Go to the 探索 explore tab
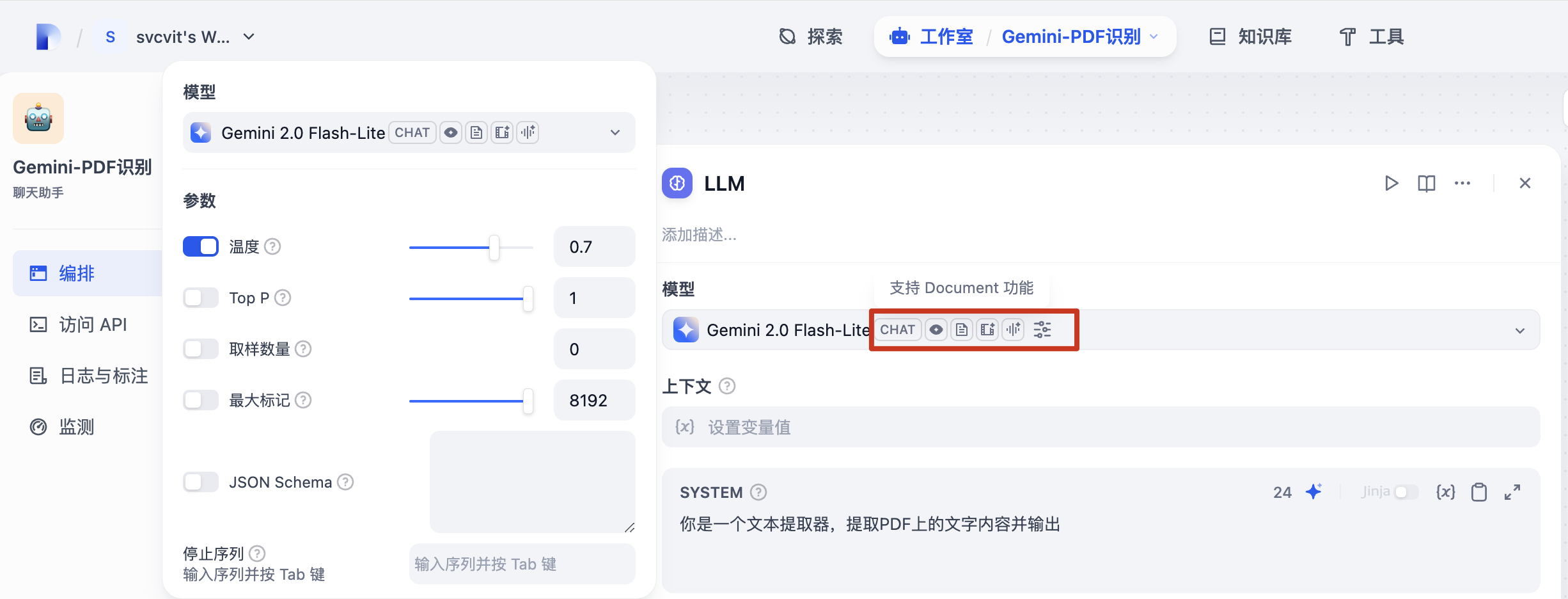The height and width of the screenshot is (599, 1568). point(811,37)
